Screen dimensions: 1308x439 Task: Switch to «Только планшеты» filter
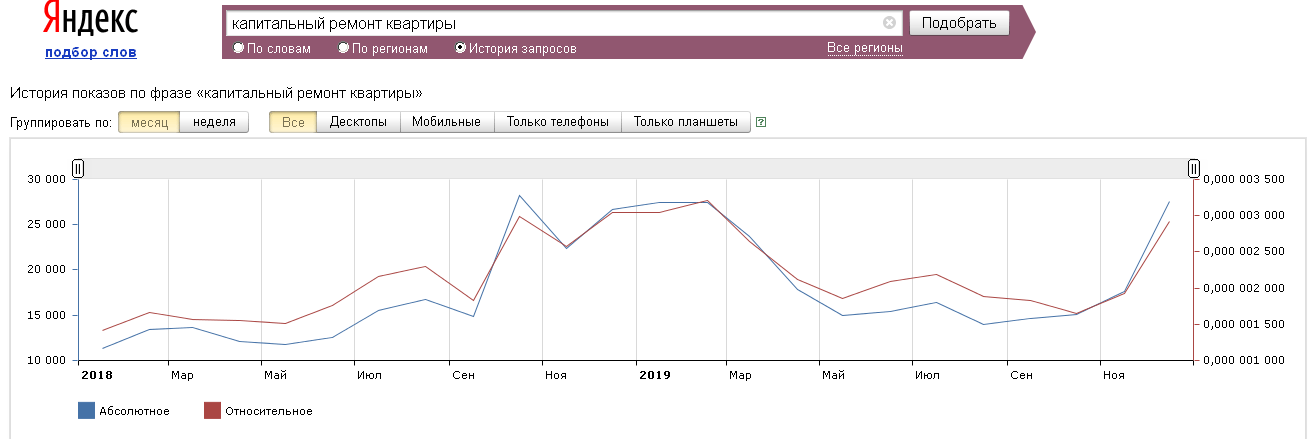coord(685,122)
